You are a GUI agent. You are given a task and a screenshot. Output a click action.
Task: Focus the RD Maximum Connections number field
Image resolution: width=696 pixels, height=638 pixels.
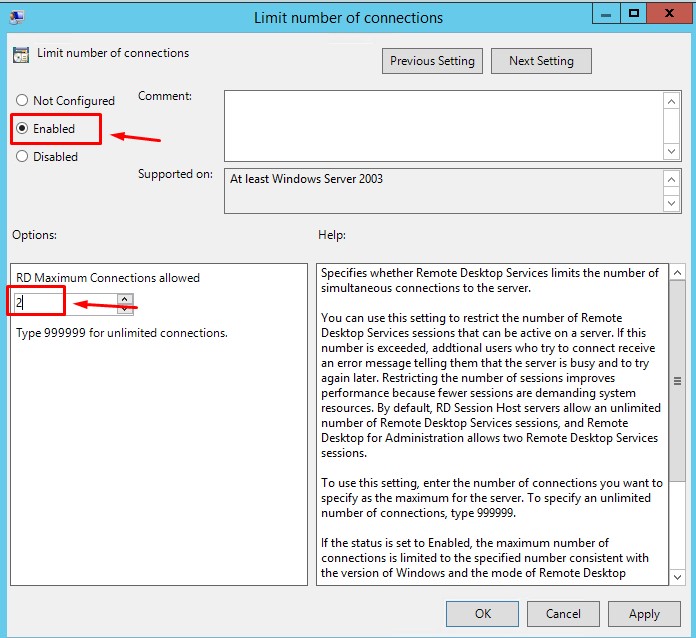click(x=63, y=301)
